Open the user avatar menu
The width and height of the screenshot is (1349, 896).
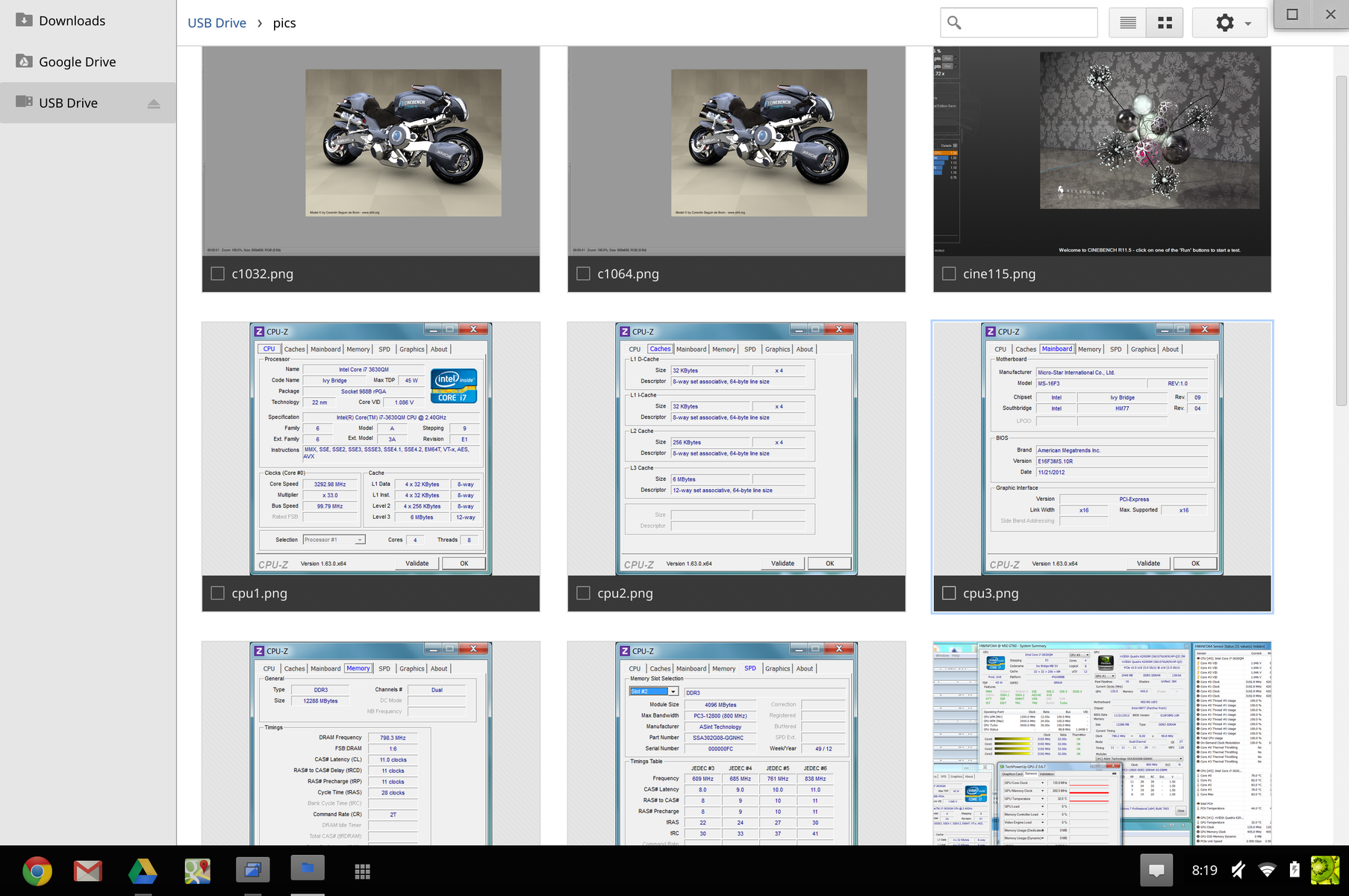point(1325,870)
